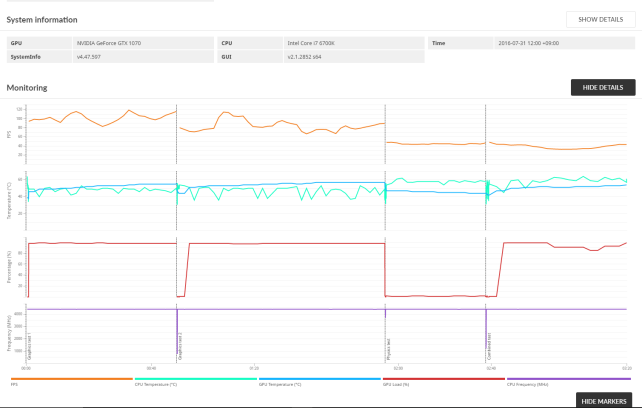
Task: Click the HIDE MARKERS button
Action: (x=604, y=401)
